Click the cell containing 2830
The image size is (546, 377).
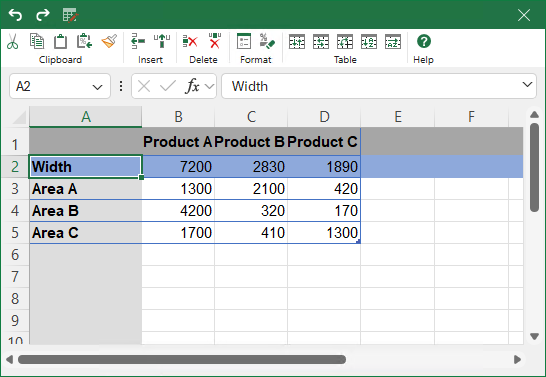(251, 167)
